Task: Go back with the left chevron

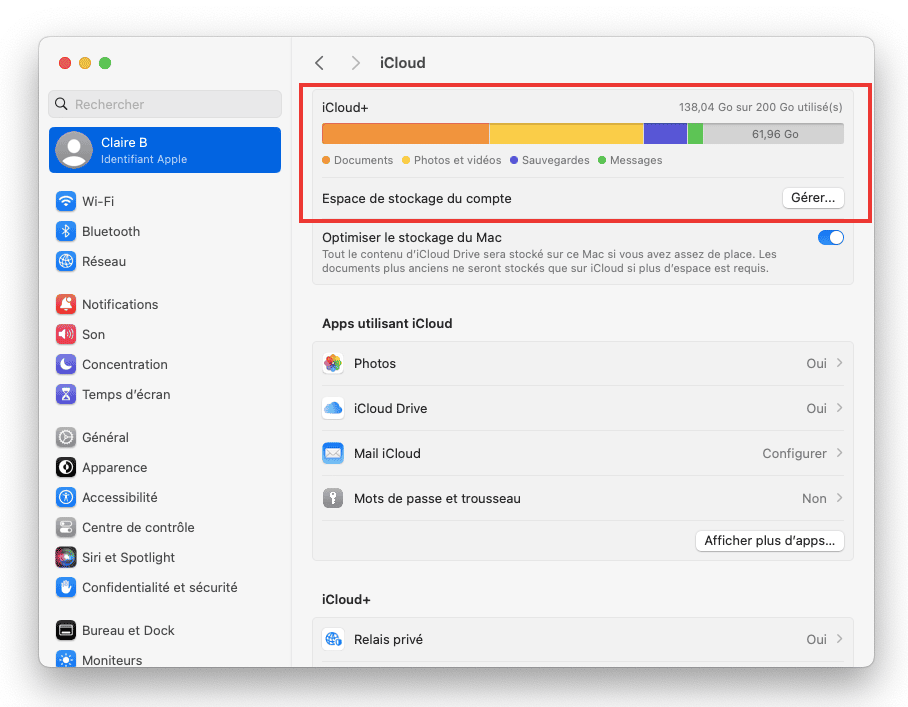Action: (x=319, y=63)
